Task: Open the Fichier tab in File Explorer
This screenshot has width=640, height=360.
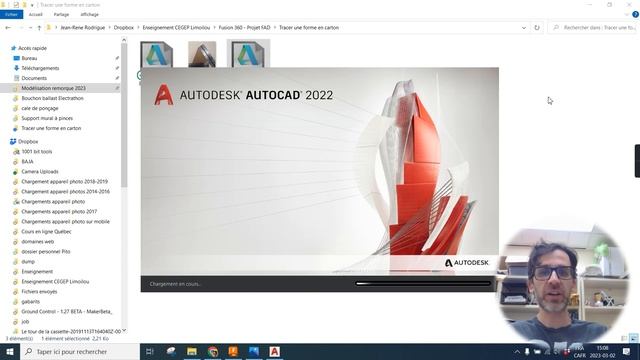Action: point(11,14)
